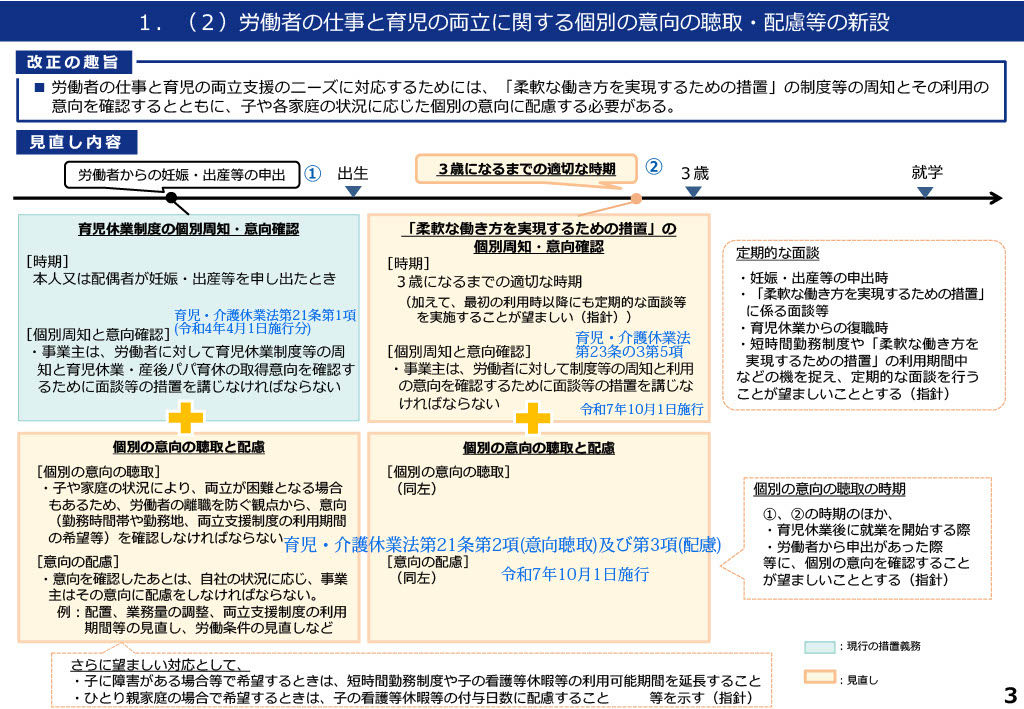Click the arrowhead at the timeline's right end
The width and height of the screenshot is (1024, 709).
point(995,198)
